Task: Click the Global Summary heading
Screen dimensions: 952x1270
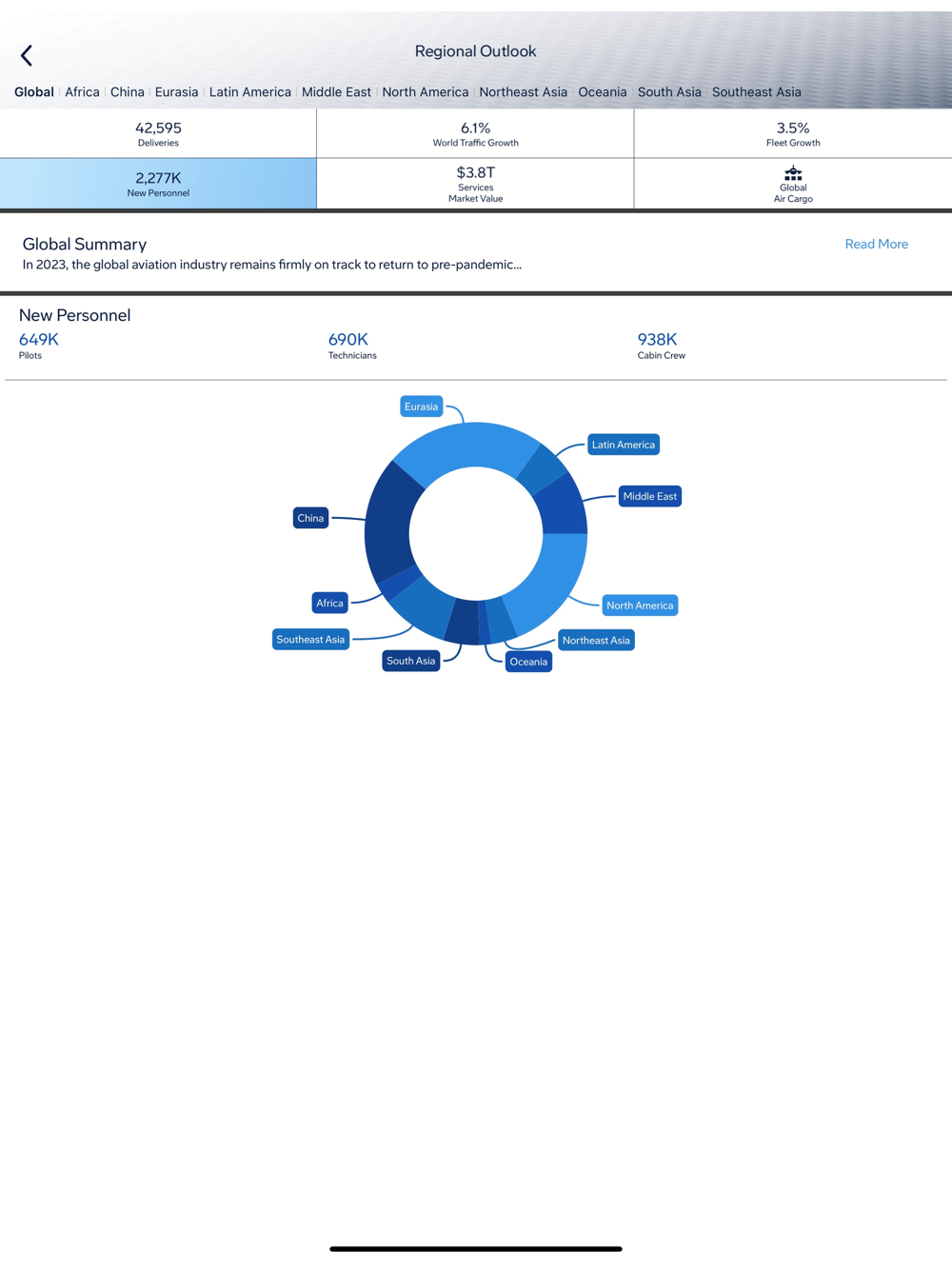Action: point(85,245)
